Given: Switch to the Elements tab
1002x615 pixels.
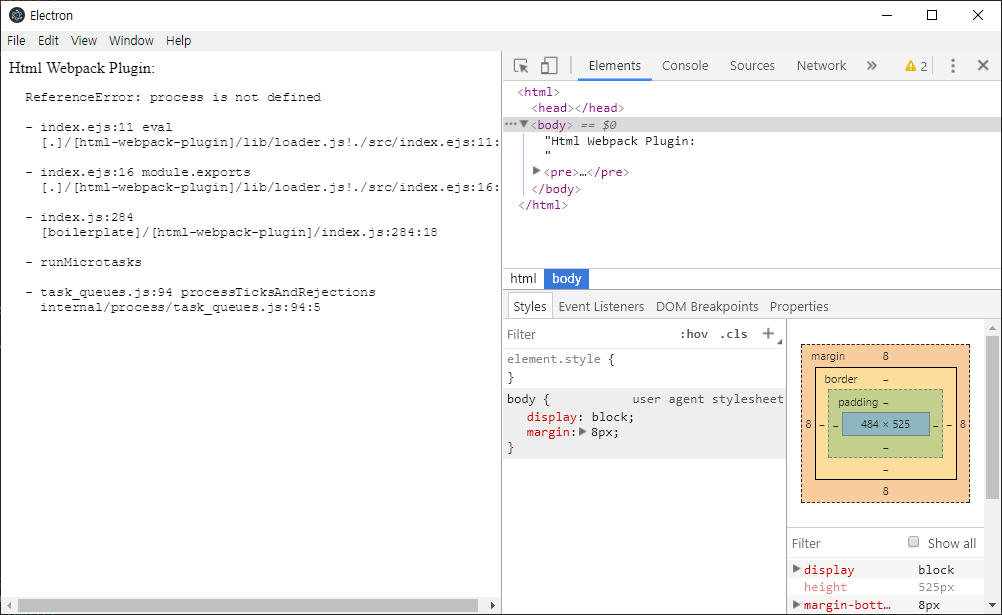Looking at the screenshot, I should tap(615, 66).
